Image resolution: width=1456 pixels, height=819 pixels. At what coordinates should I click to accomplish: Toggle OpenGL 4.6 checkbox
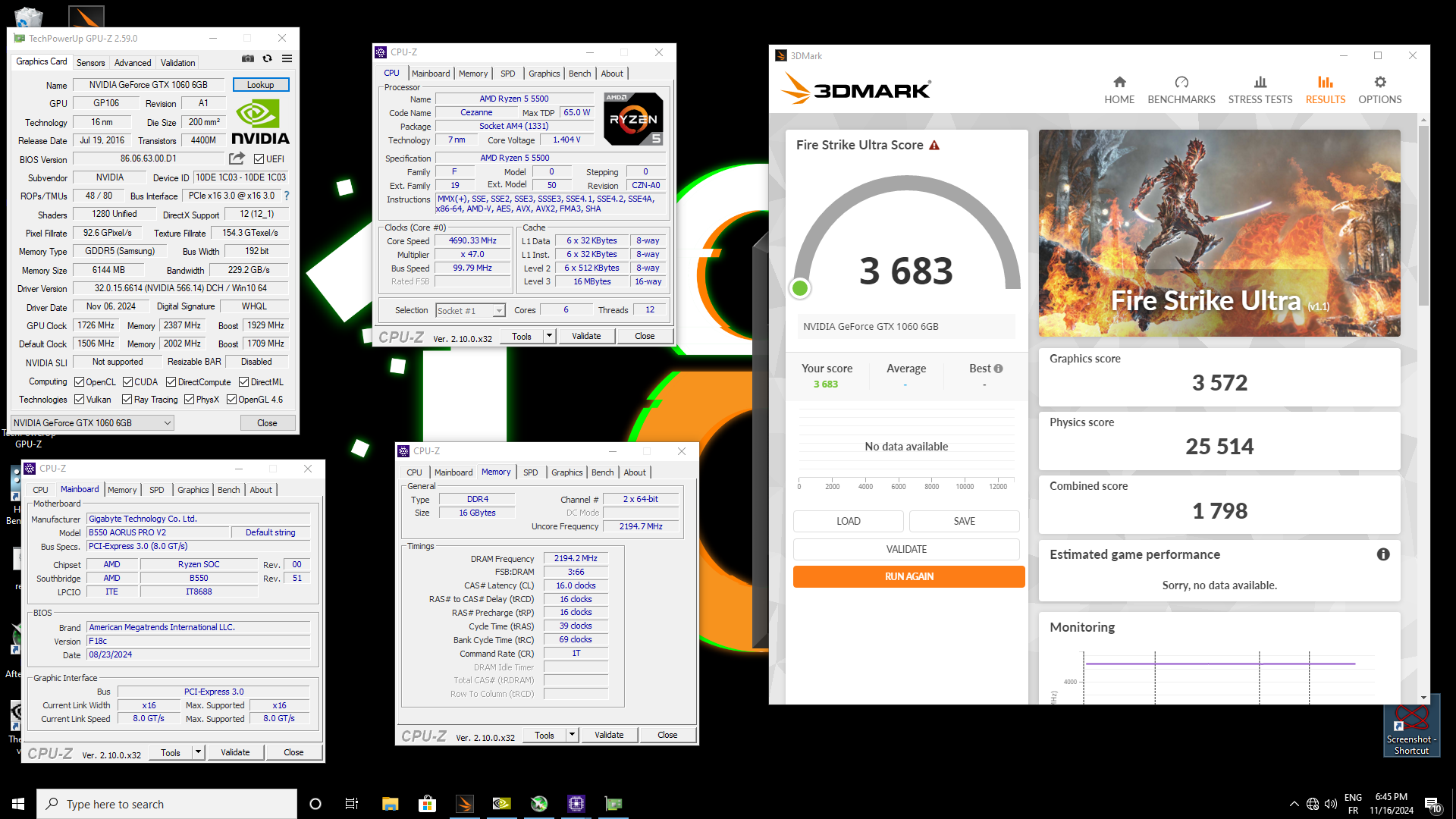[x=231, y=399]
